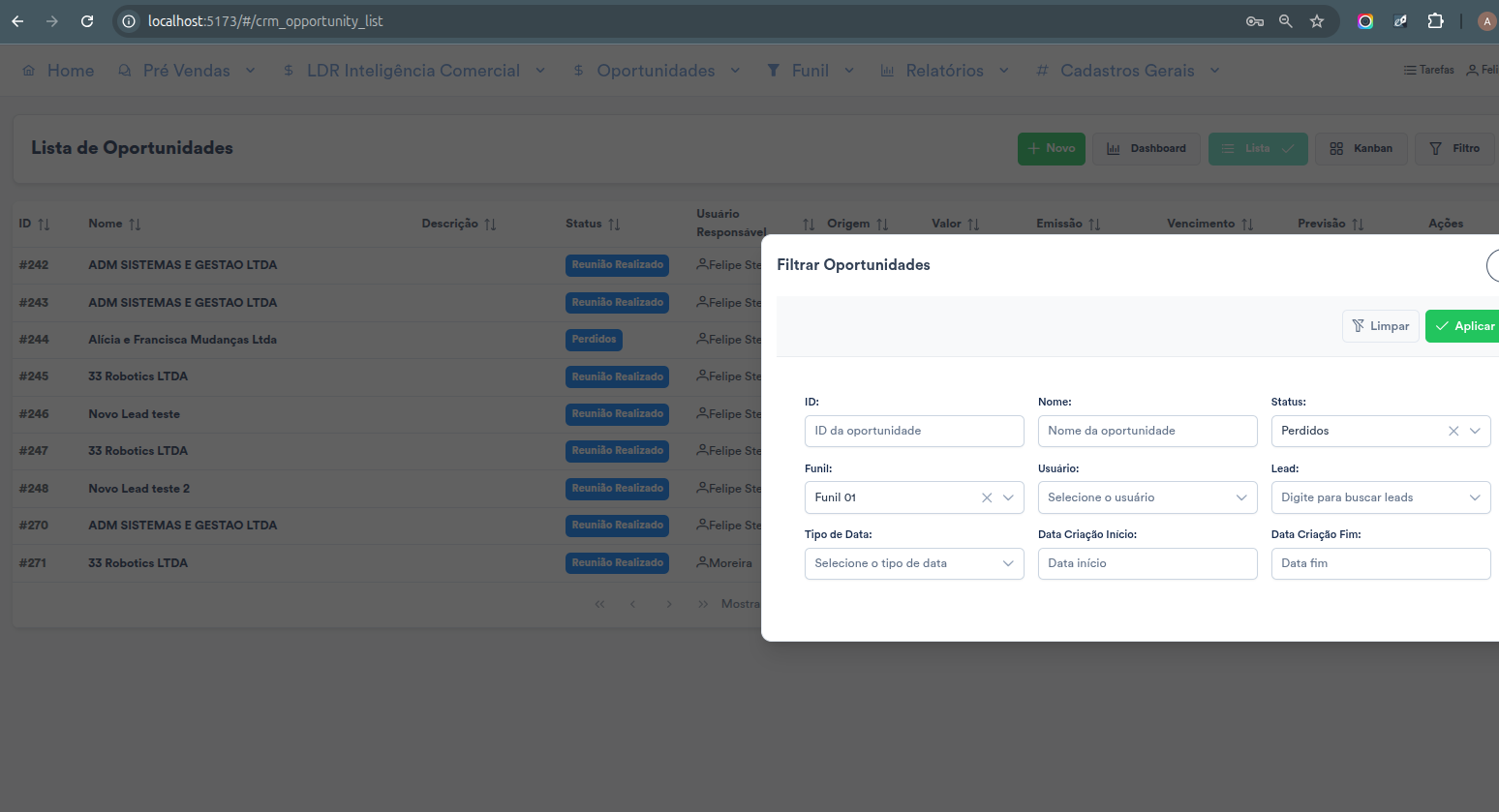This screenshot has width=1499, height=812.
Task: Open the Status dropdown chevron
Action: click(1475, 431)
